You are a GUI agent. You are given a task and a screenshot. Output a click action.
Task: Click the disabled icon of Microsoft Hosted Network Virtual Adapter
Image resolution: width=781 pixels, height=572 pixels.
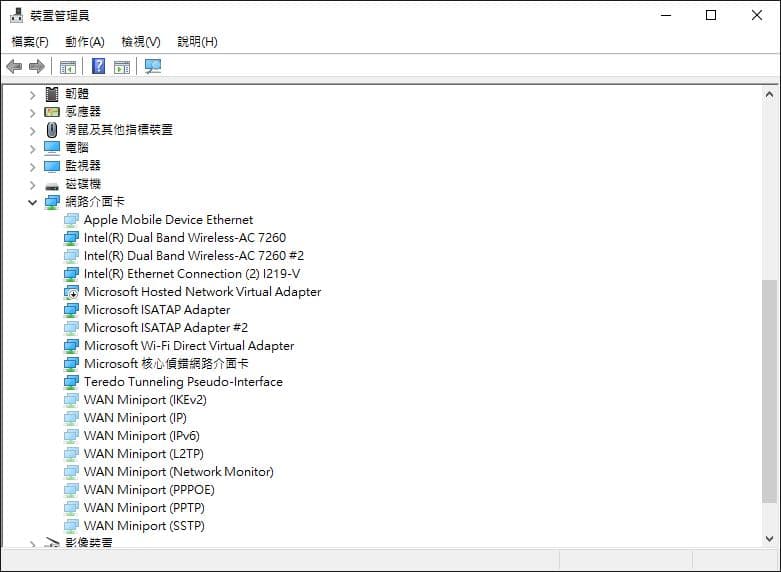tap(71, 292)
